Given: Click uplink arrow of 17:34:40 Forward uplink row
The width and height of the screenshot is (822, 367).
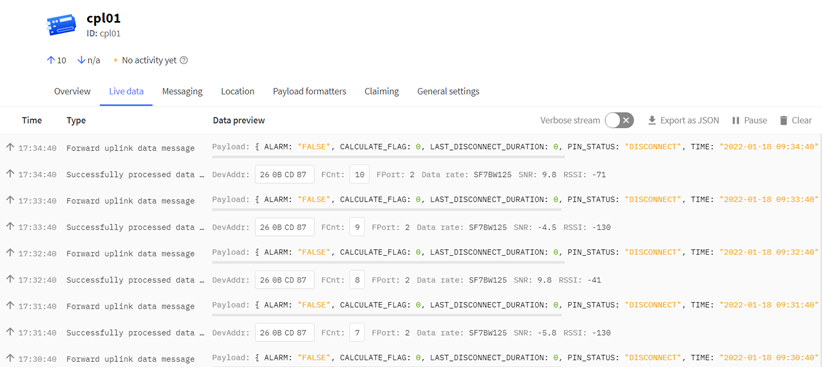Looking at the screenshot, I should click(x=10, y=148).
